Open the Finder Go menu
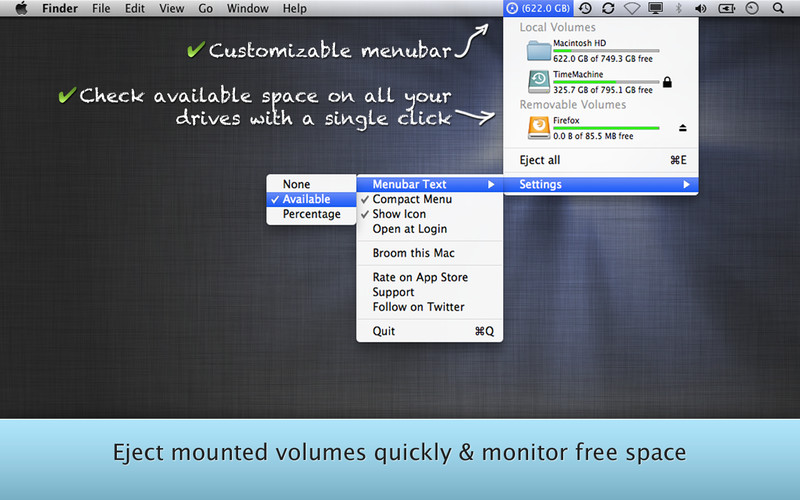The image size is (800, 500). 205,9
